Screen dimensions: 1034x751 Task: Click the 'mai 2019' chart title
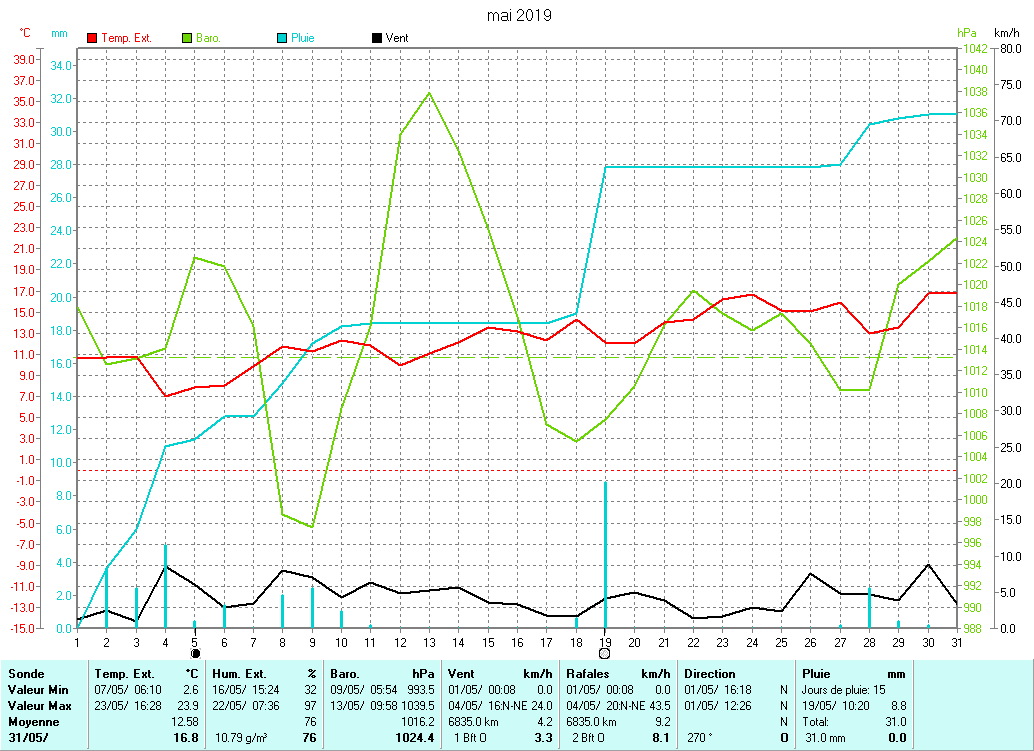518,15
